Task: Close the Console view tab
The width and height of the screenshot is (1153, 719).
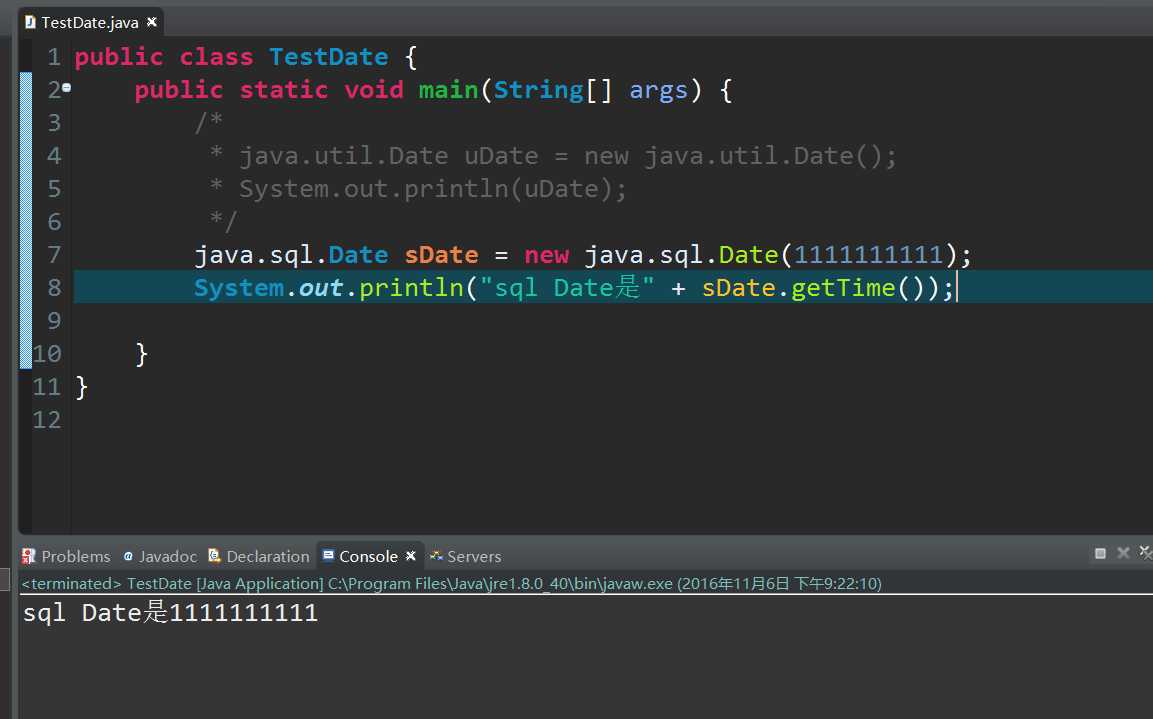Action: click(x=411, y=556)
